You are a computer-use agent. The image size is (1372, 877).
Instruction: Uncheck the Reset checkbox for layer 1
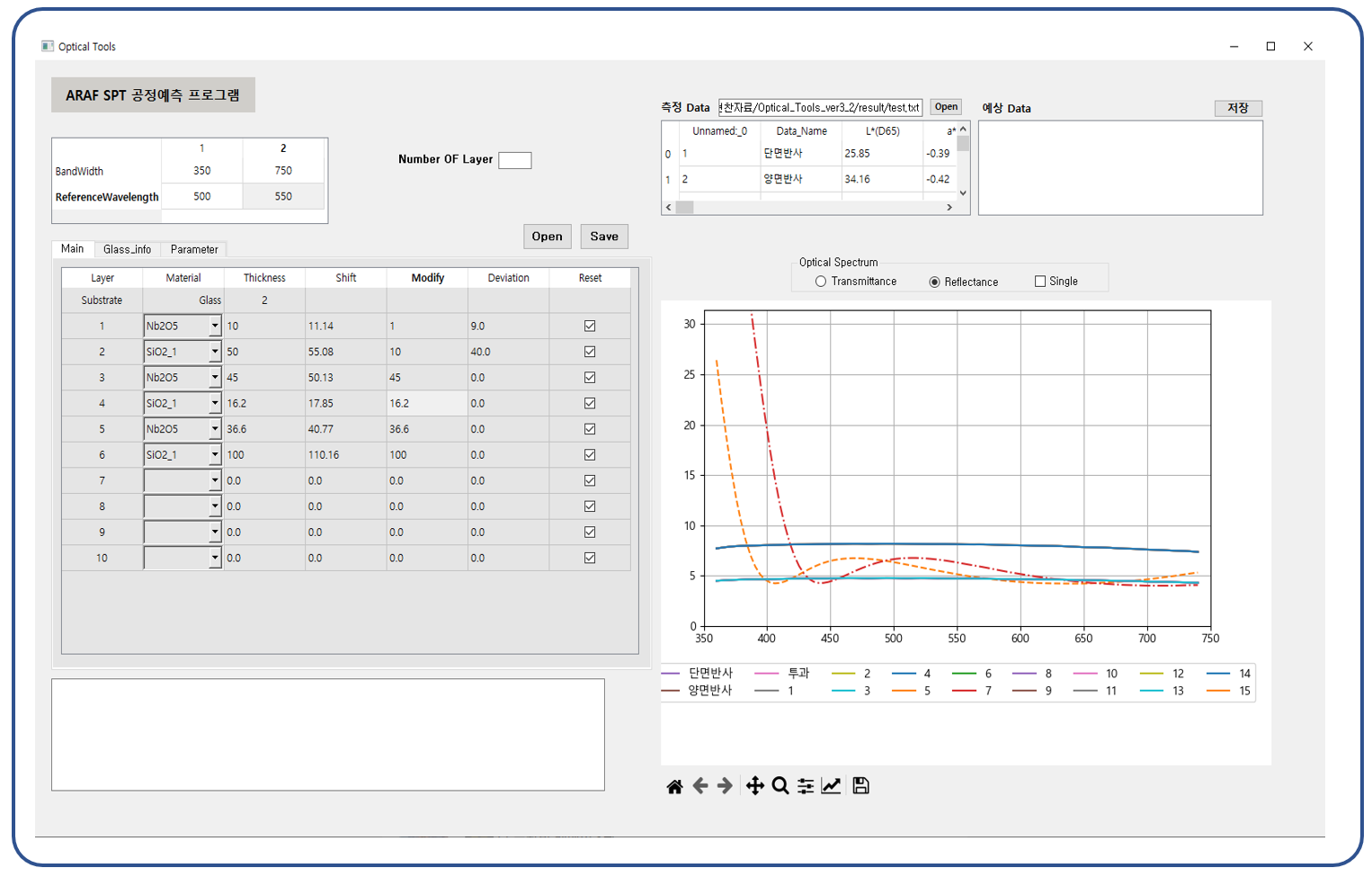click(590, 326)
